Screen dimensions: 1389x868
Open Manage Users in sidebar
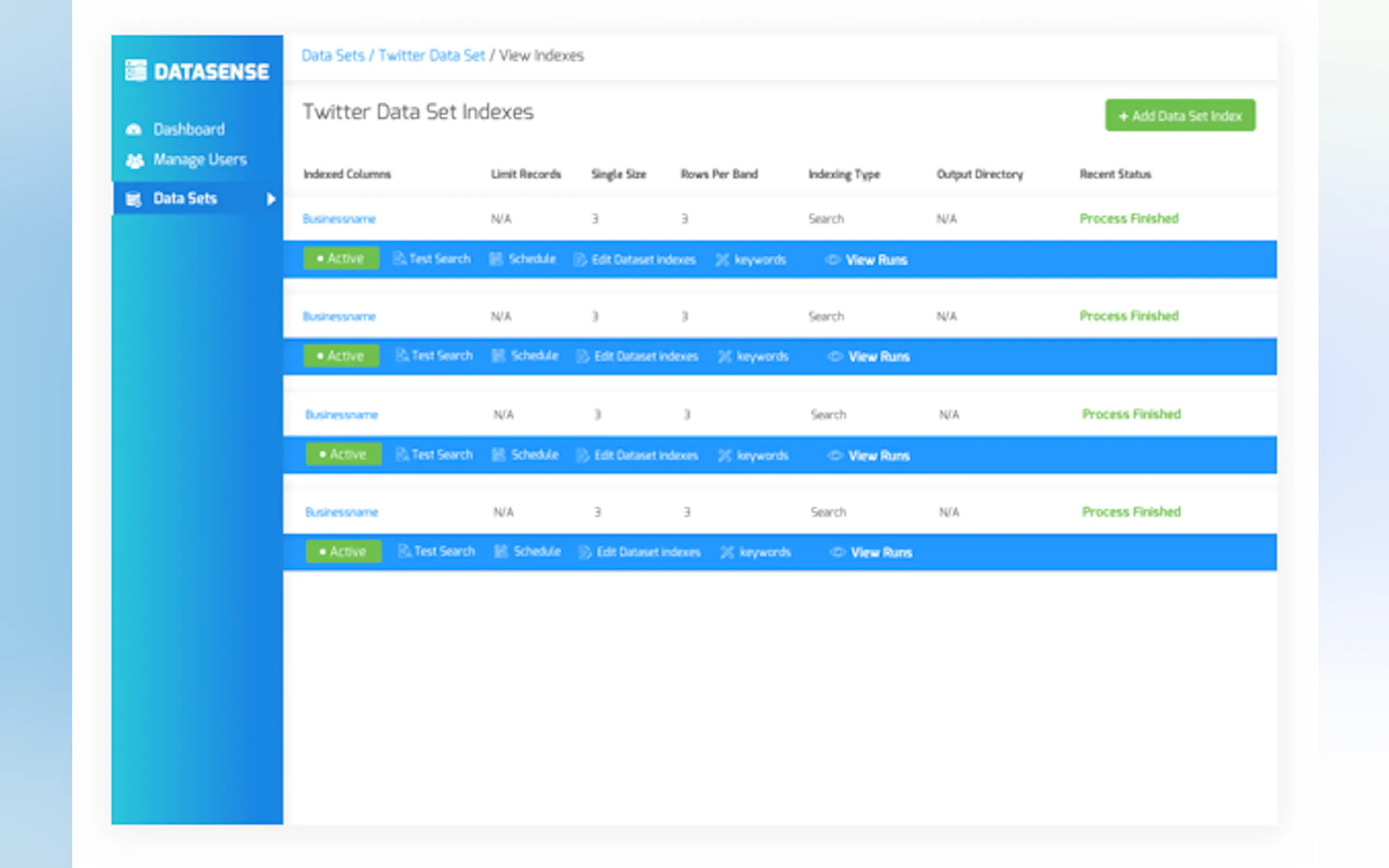[x=199, y=160]
